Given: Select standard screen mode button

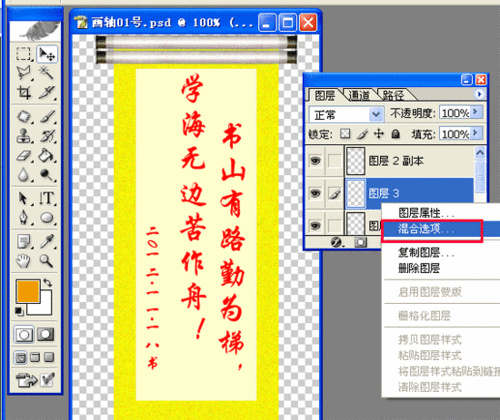Looking at the screenshot, I should 21,358.
